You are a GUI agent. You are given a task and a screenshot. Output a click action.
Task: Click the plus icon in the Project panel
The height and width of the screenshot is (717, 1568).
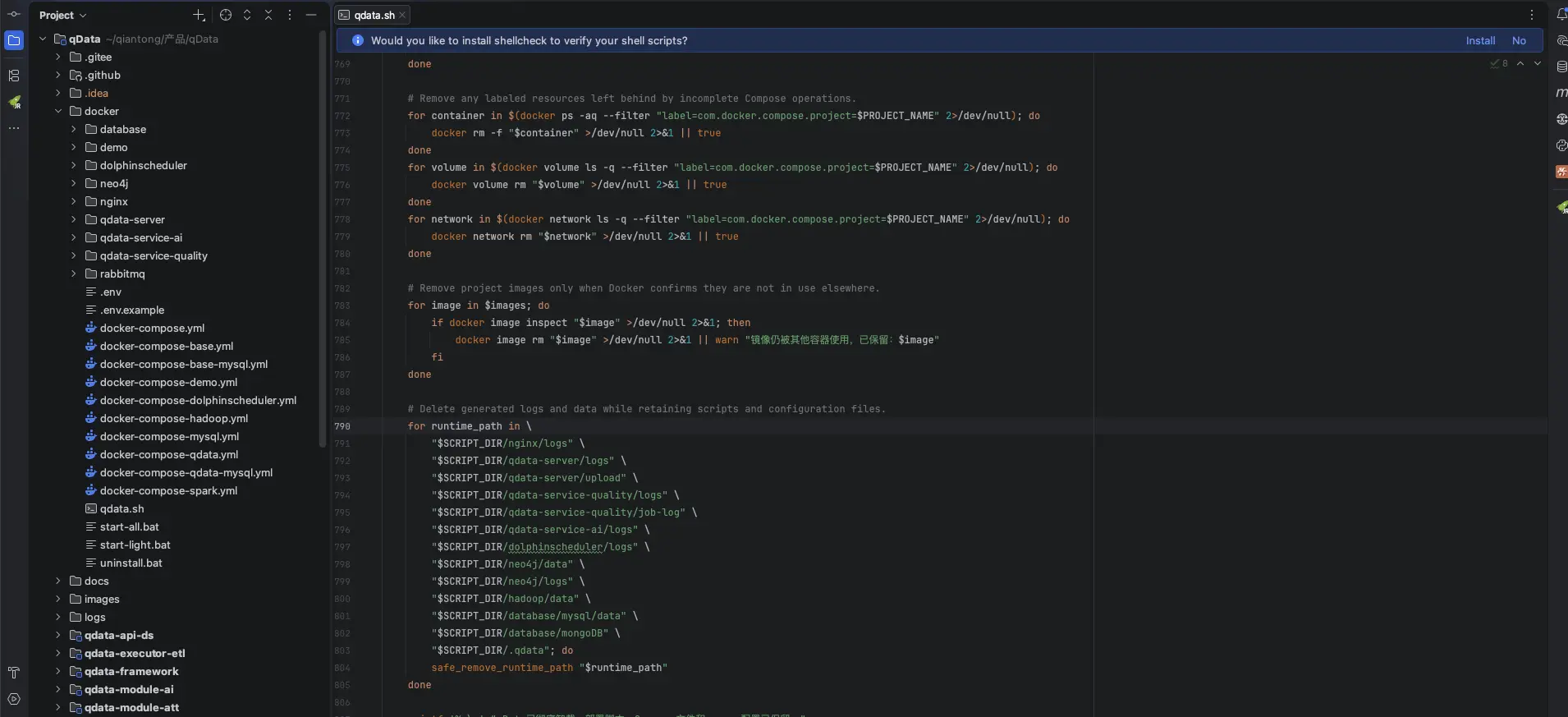[199, 15]
